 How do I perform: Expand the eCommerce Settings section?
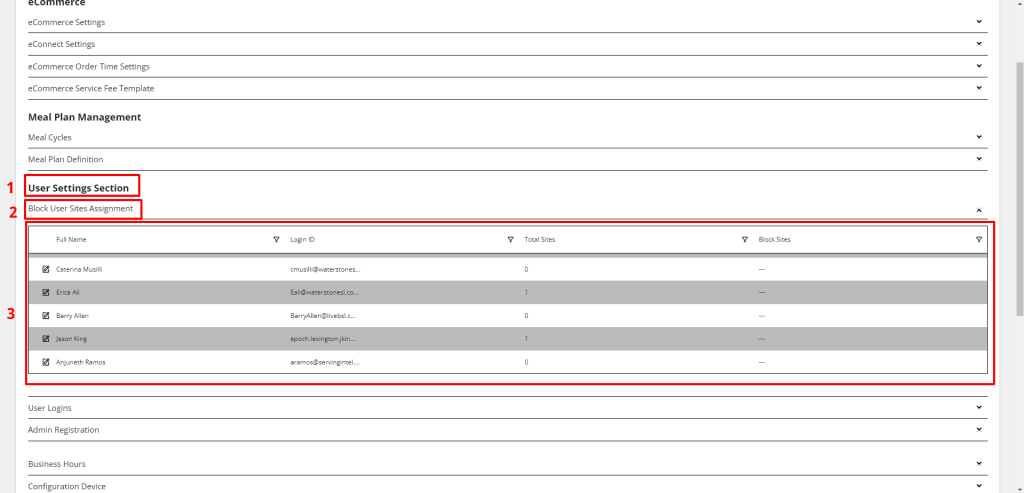coord(978,21)
